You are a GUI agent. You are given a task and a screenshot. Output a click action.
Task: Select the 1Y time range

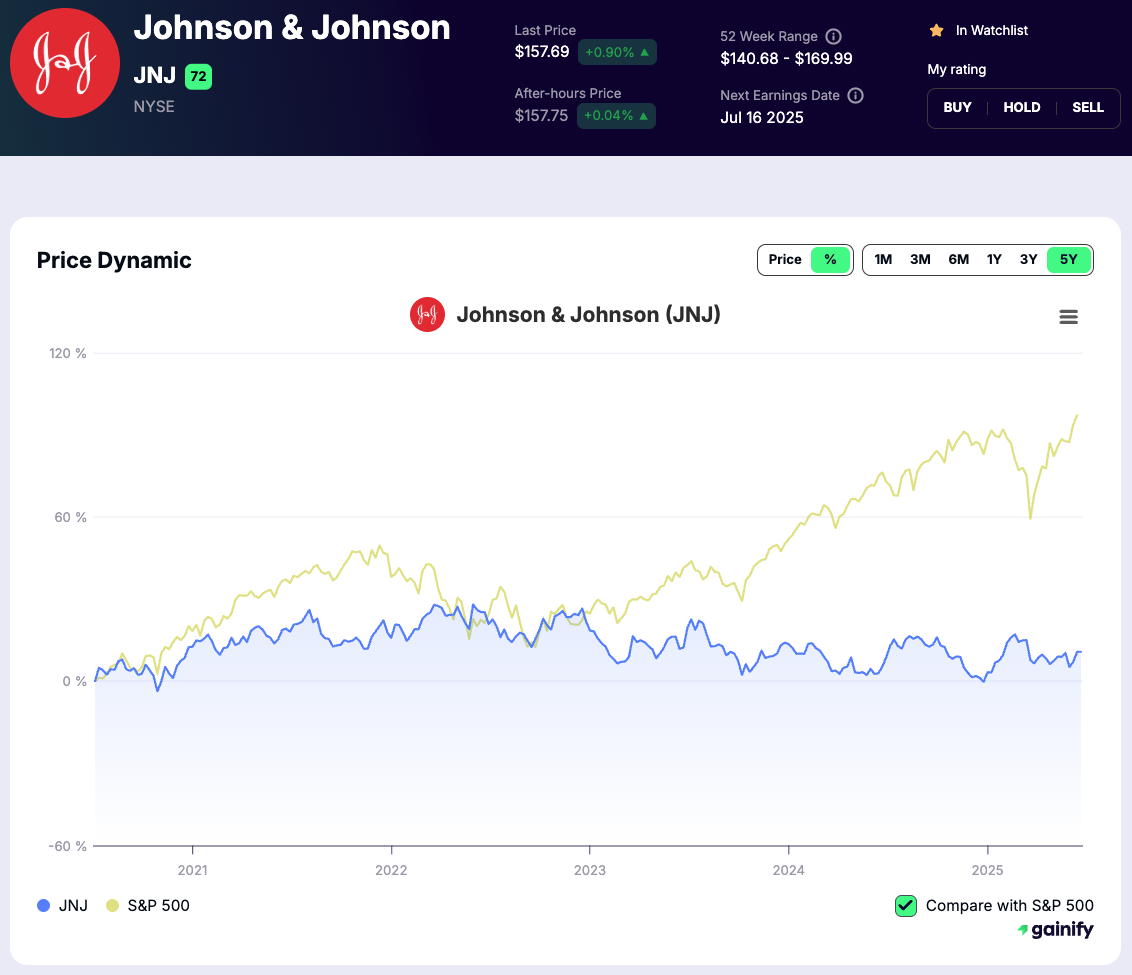pos(994,260)
